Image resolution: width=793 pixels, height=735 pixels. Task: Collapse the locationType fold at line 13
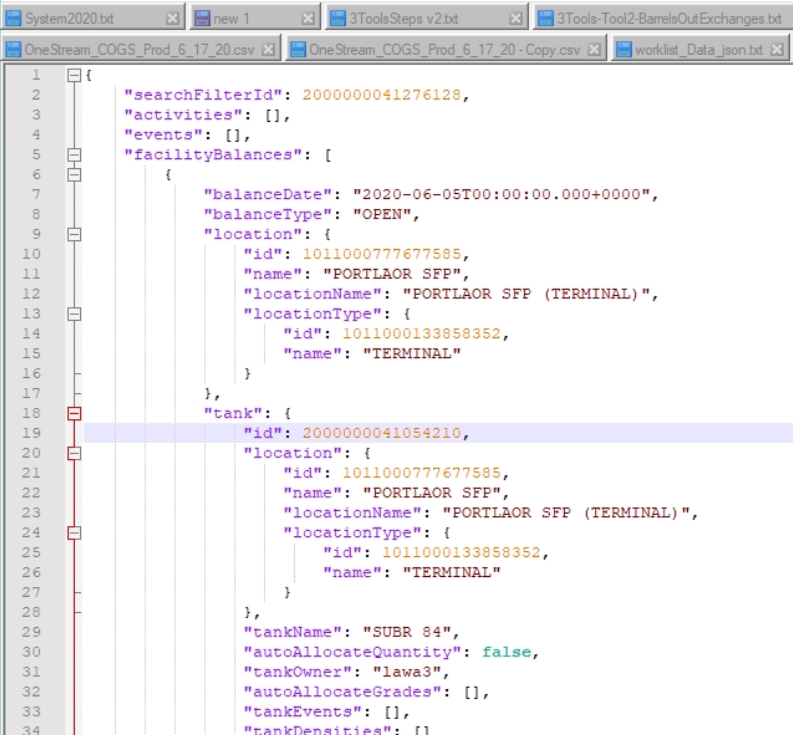[74, 314]
